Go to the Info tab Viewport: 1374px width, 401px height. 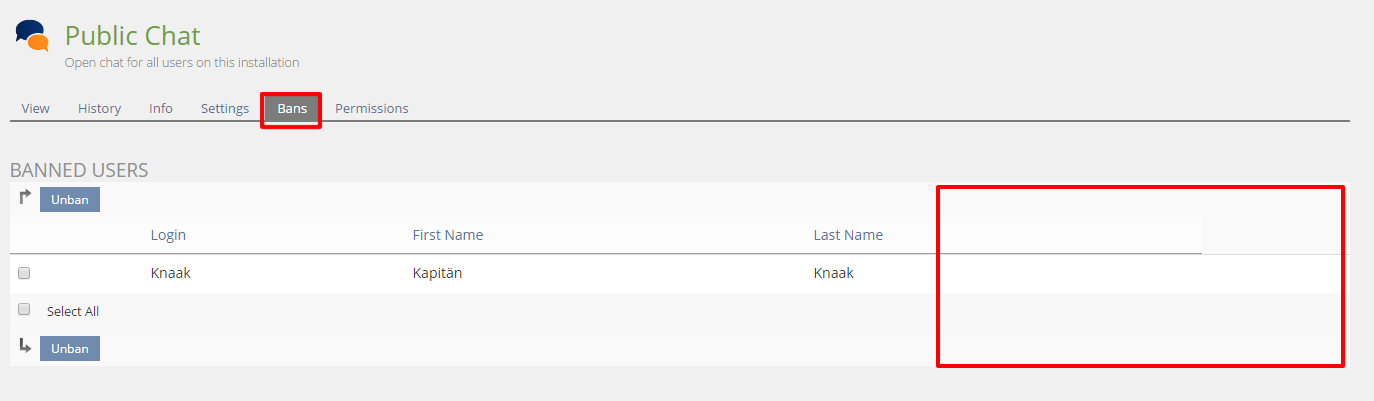point(161,108)
